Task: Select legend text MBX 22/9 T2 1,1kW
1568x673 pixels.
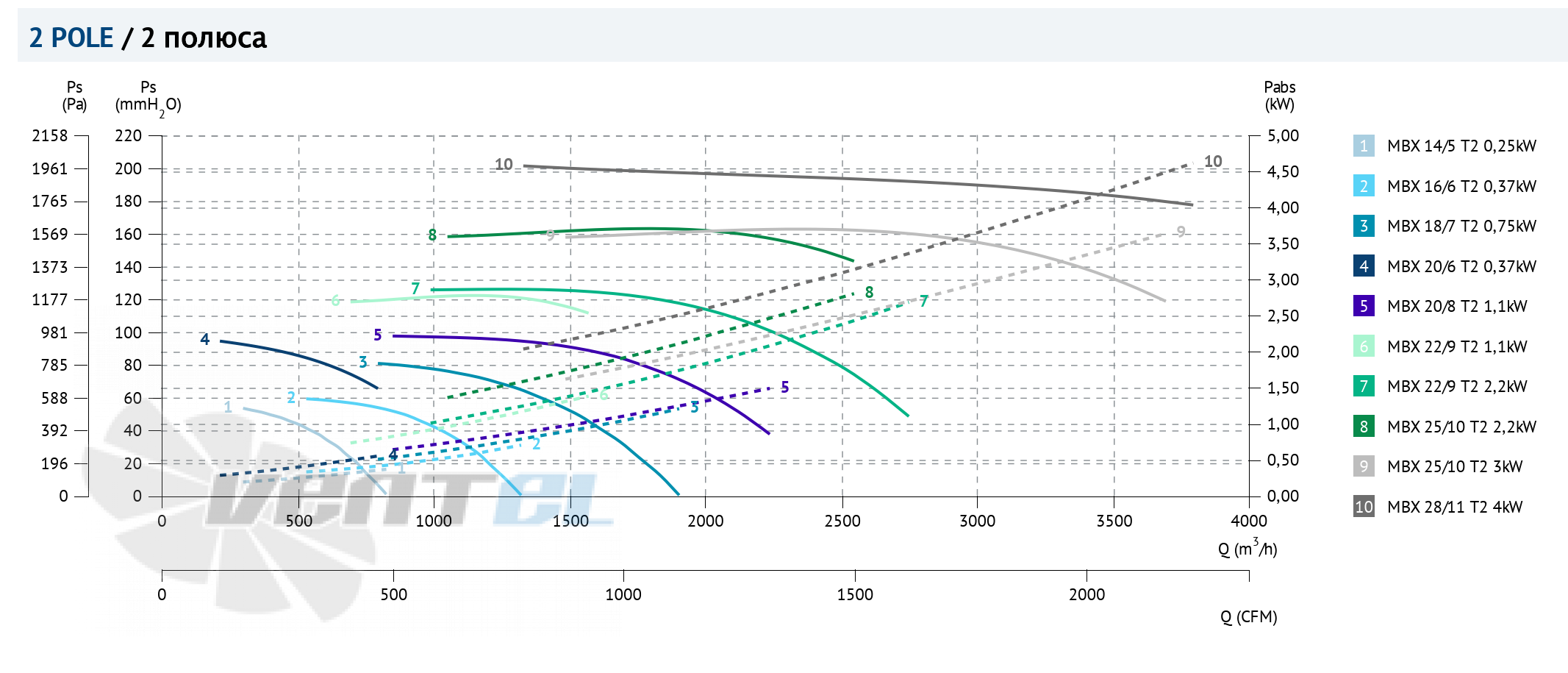Action: pyautogui.click(x=1457, y=346)
